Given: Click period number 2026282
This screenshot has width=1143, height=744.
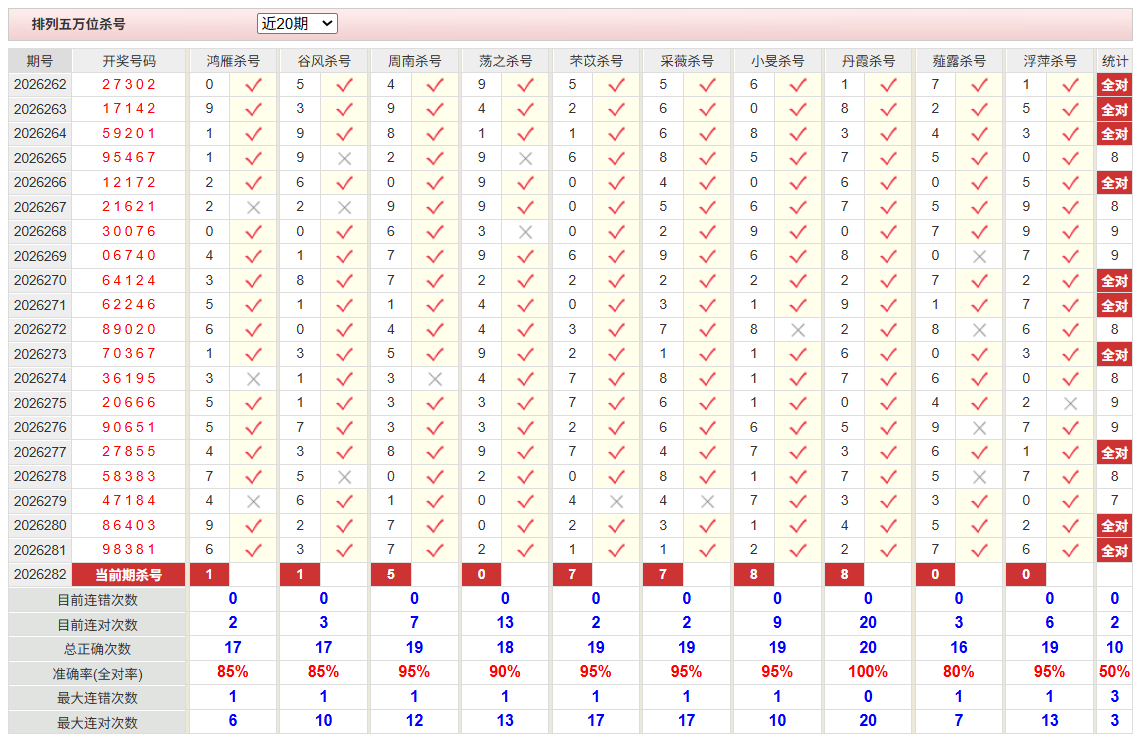Looking at the screenshot, I should coord(40,575).
